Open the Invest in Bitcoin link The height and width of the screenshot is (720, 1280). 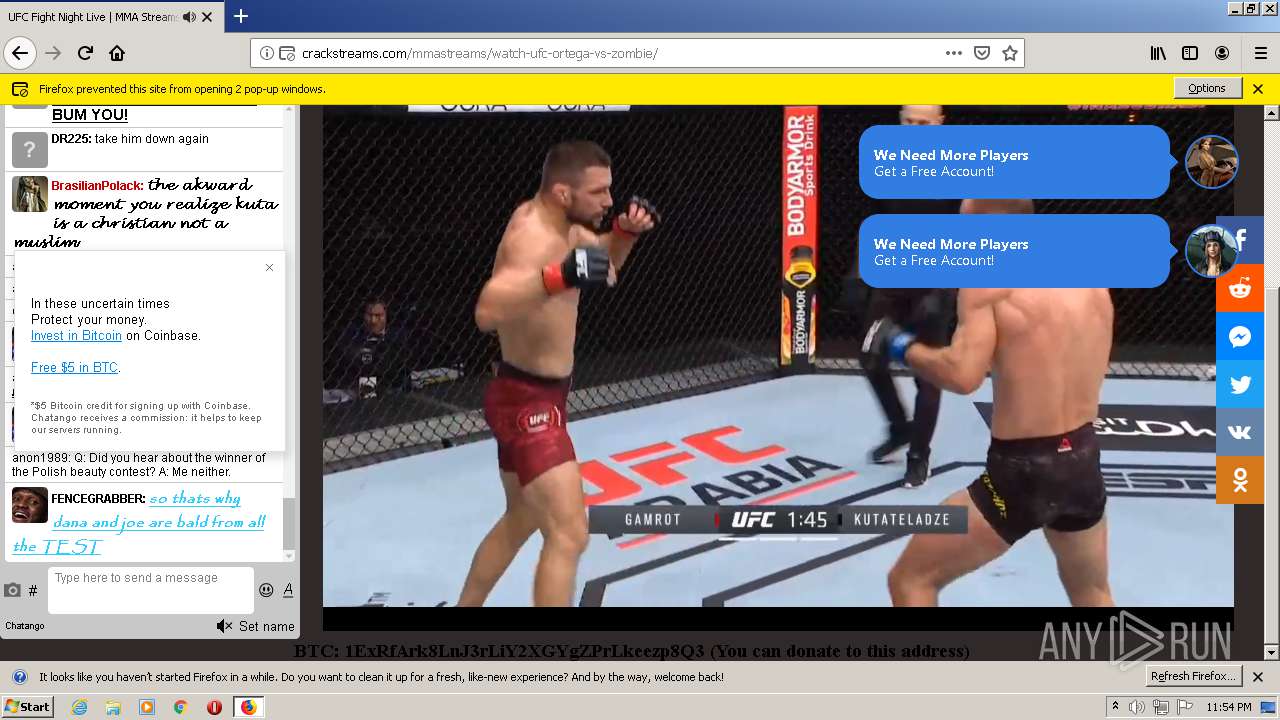(x=76, y=336)
